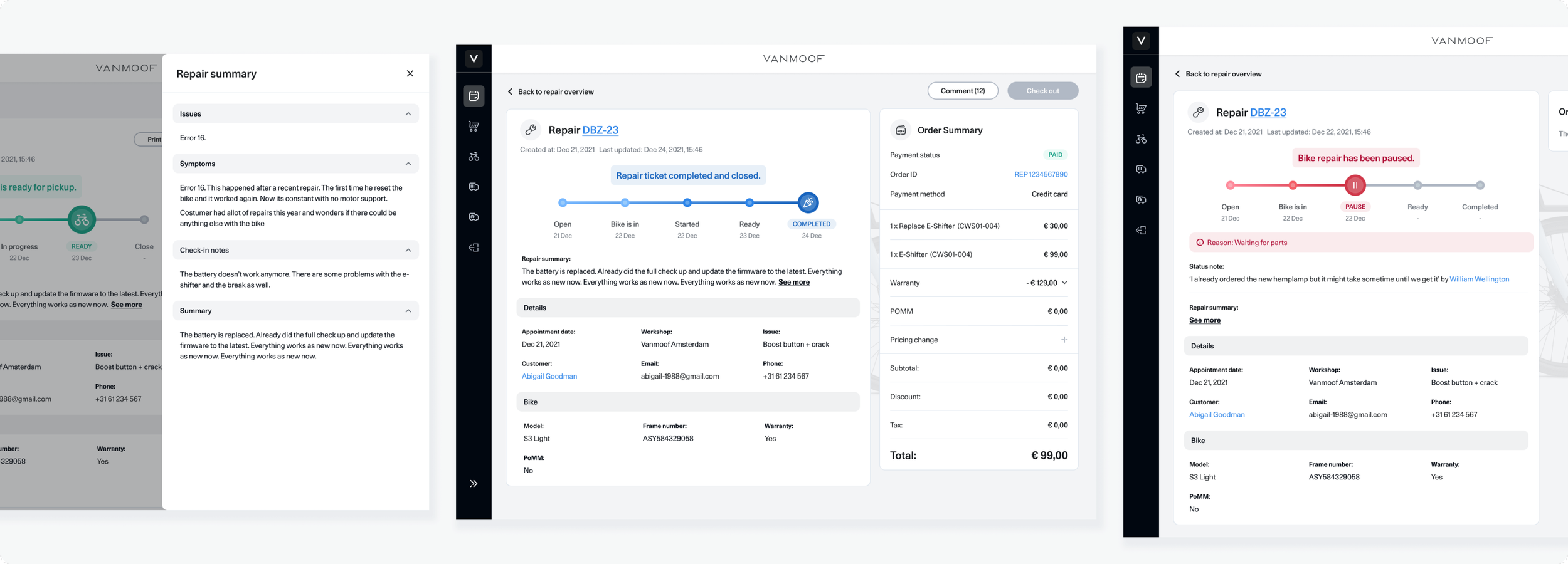
Task: Click back chevron arrow in middle window
Action: 510,91
